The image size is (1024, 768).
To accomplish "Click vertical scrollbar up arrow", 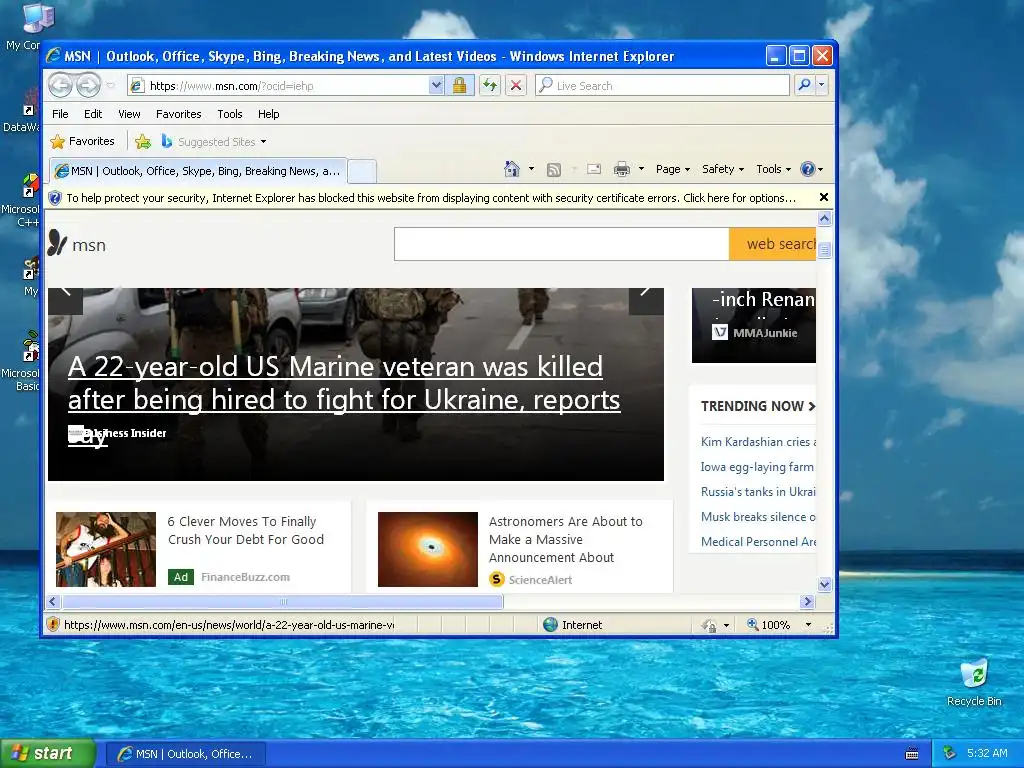I will pos(824,218).
